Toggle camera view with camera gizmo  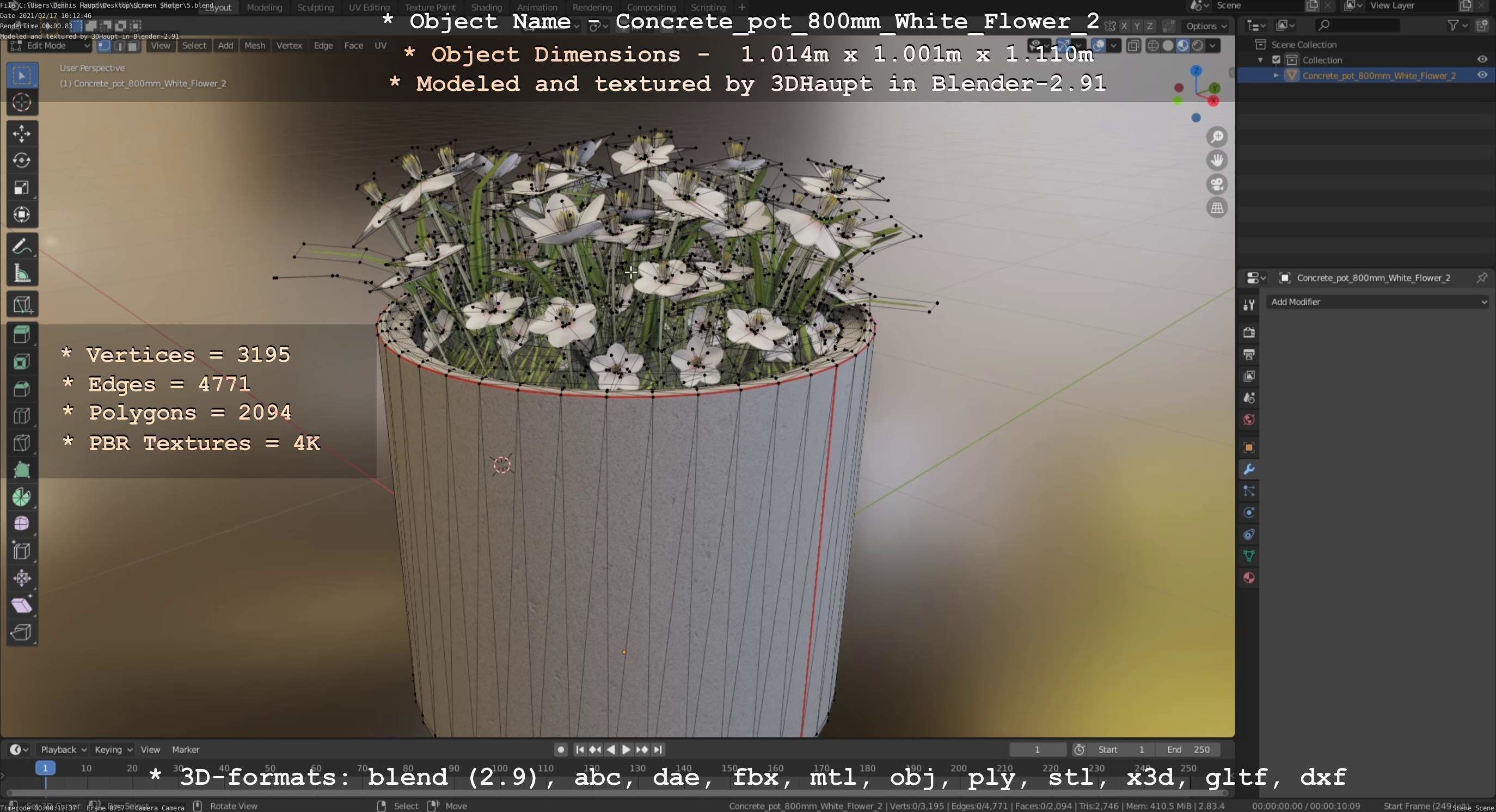[x=1217, y=184]
